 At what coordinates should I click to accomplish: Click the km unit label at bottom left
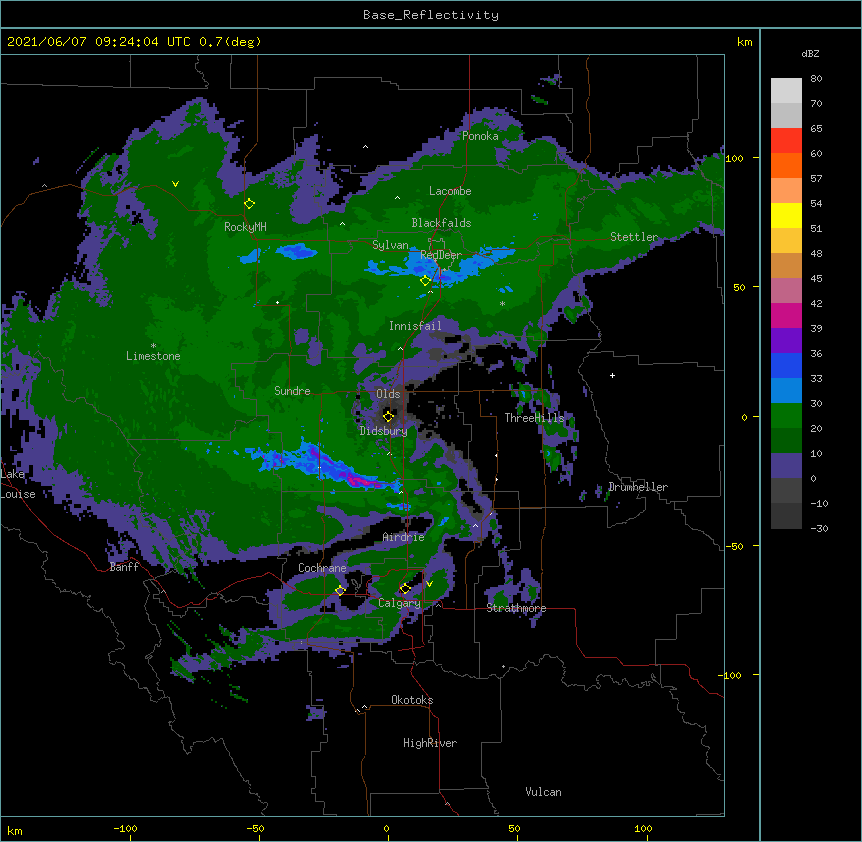pyautogui.click(x=15, y=831)
